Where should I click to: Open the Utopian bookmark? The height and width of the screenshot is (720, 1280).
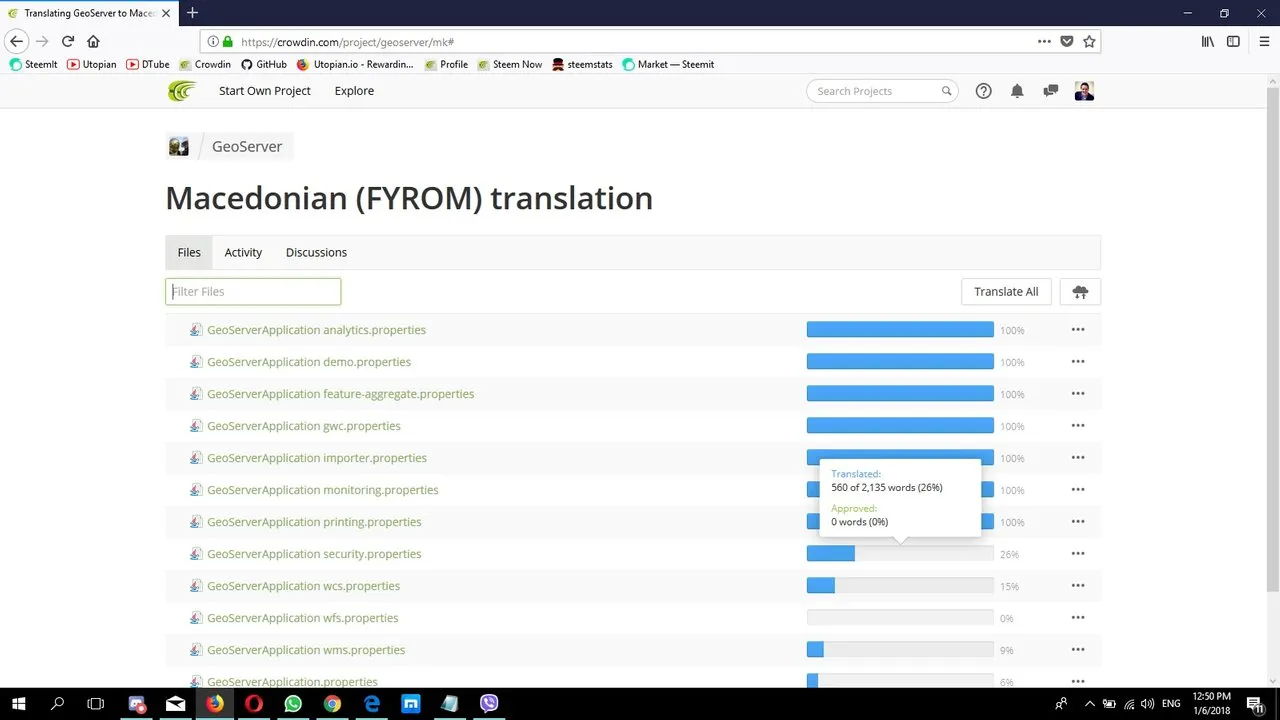(x=92, y=65)
